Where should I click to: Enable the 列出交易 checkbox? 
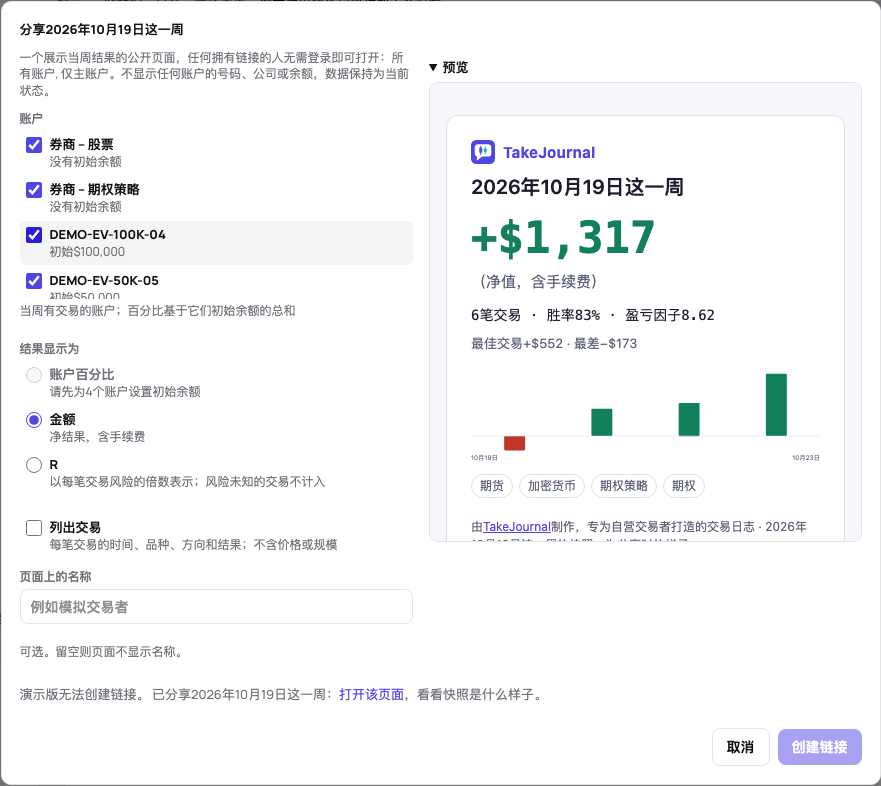click(34, 528)
